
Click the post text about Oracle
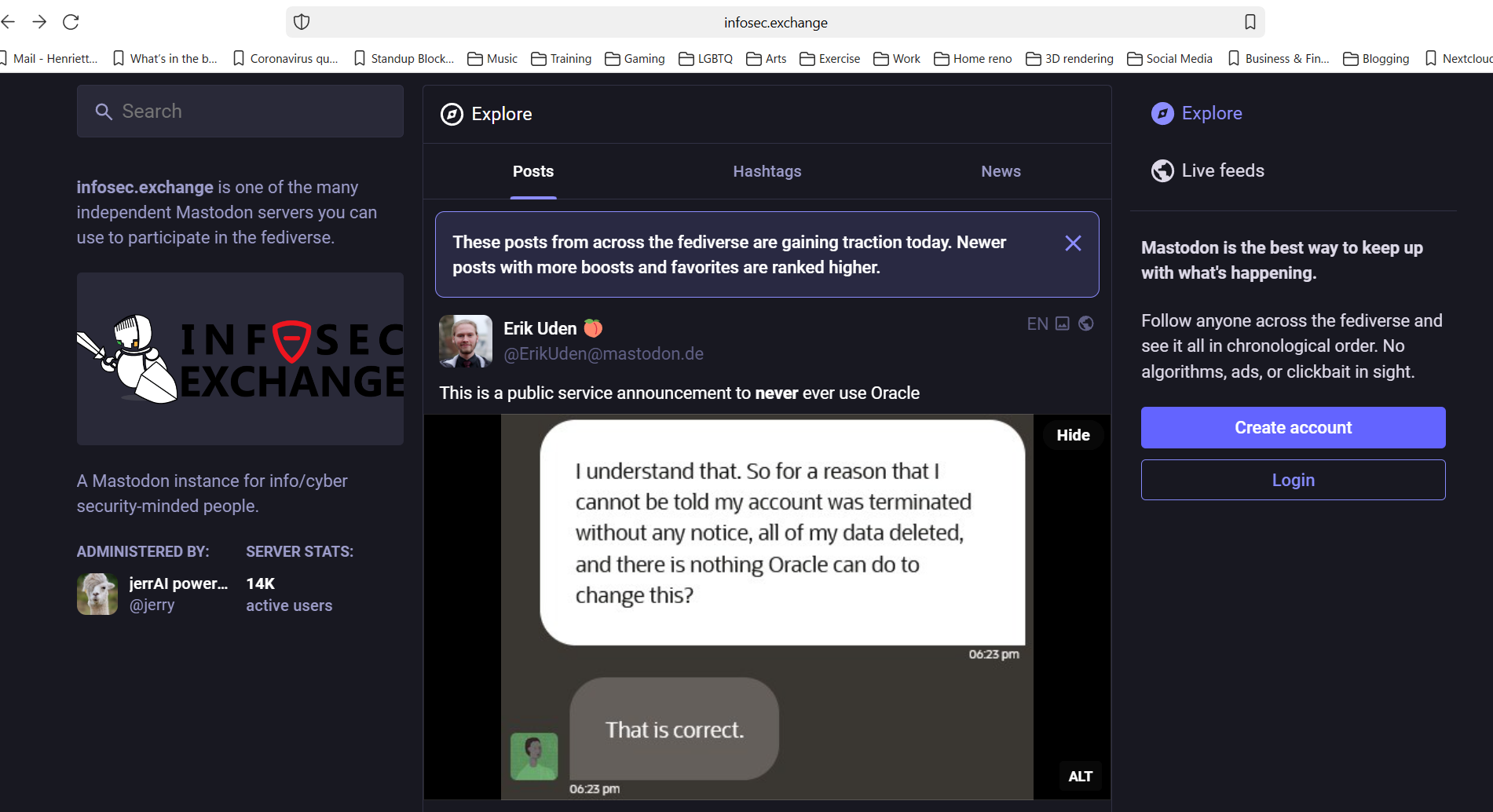679,393
